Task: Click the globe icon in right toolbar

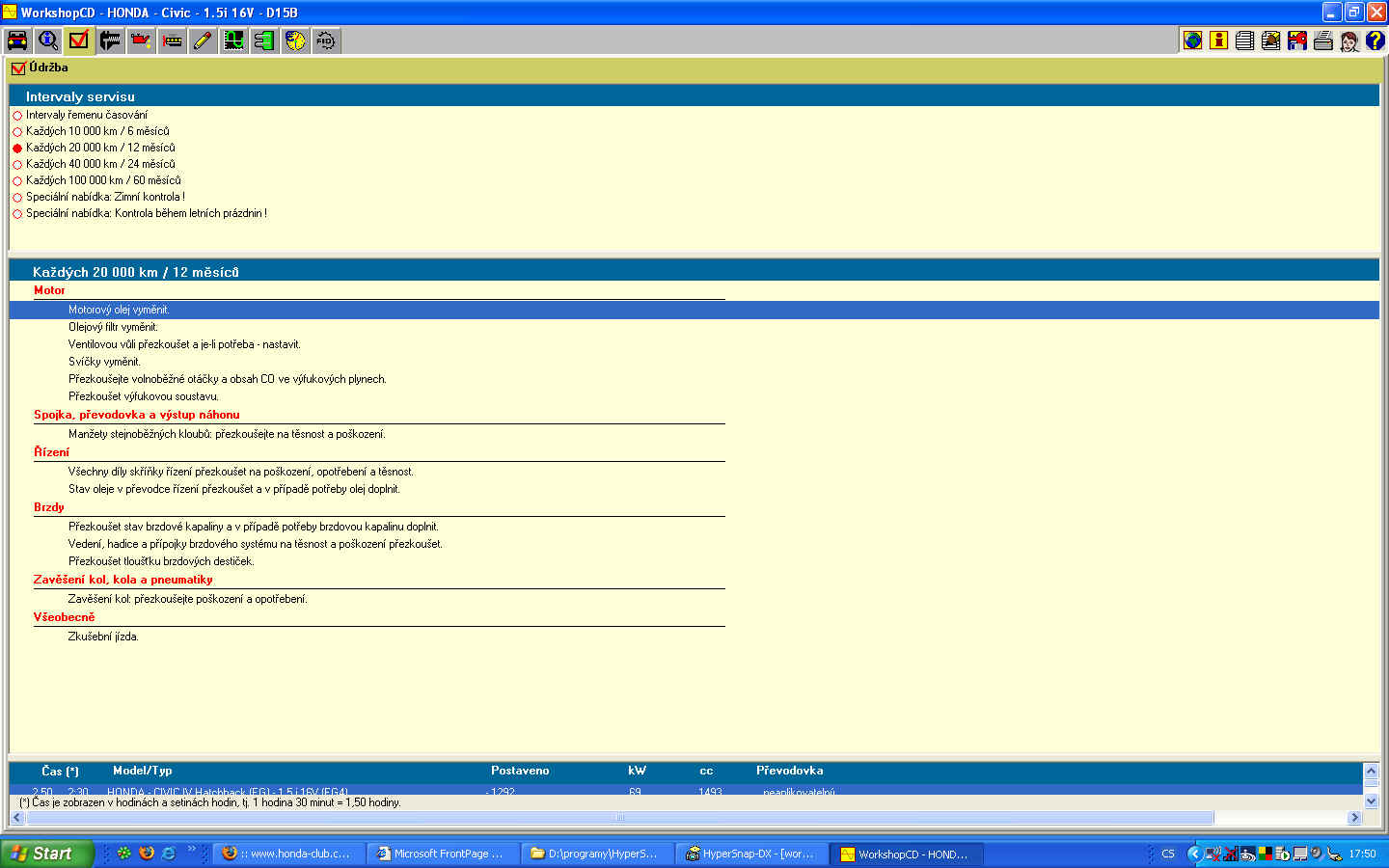Action: (1193, 41)
